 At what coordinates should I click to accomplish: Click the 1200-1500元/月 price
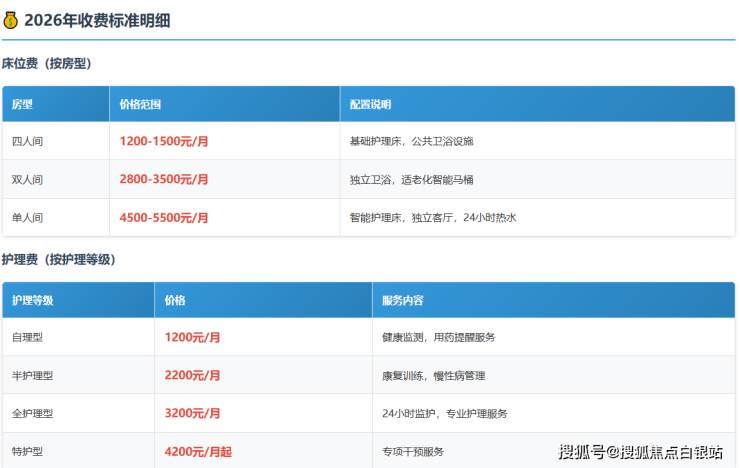coord(164,141)
